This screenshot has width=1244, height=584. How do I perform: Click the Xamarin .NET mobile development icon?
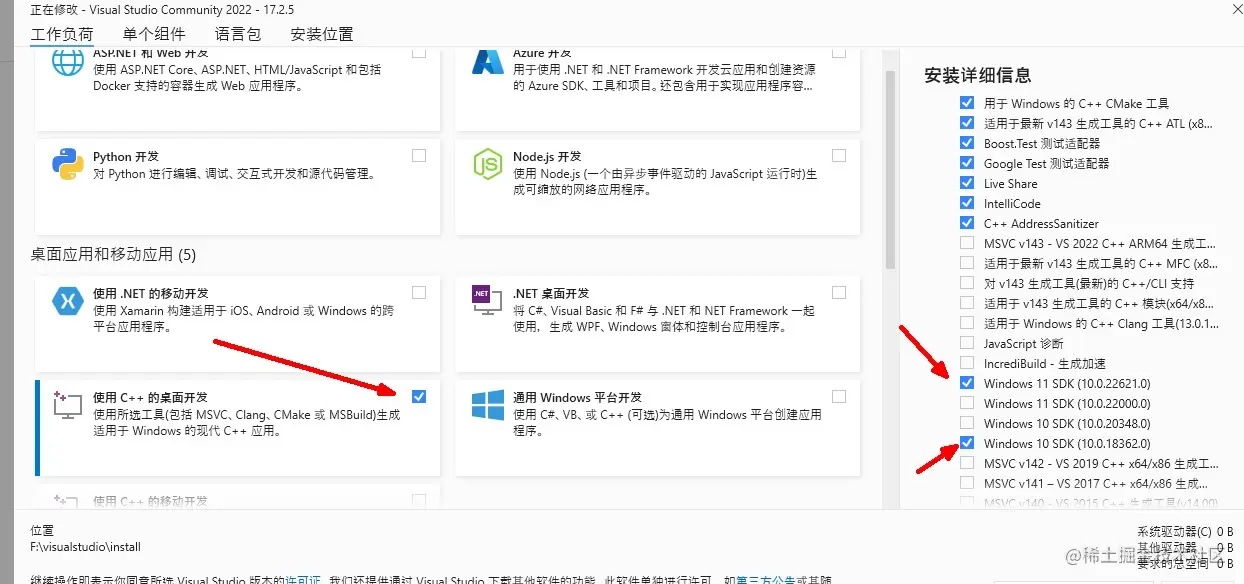point(68,300)
